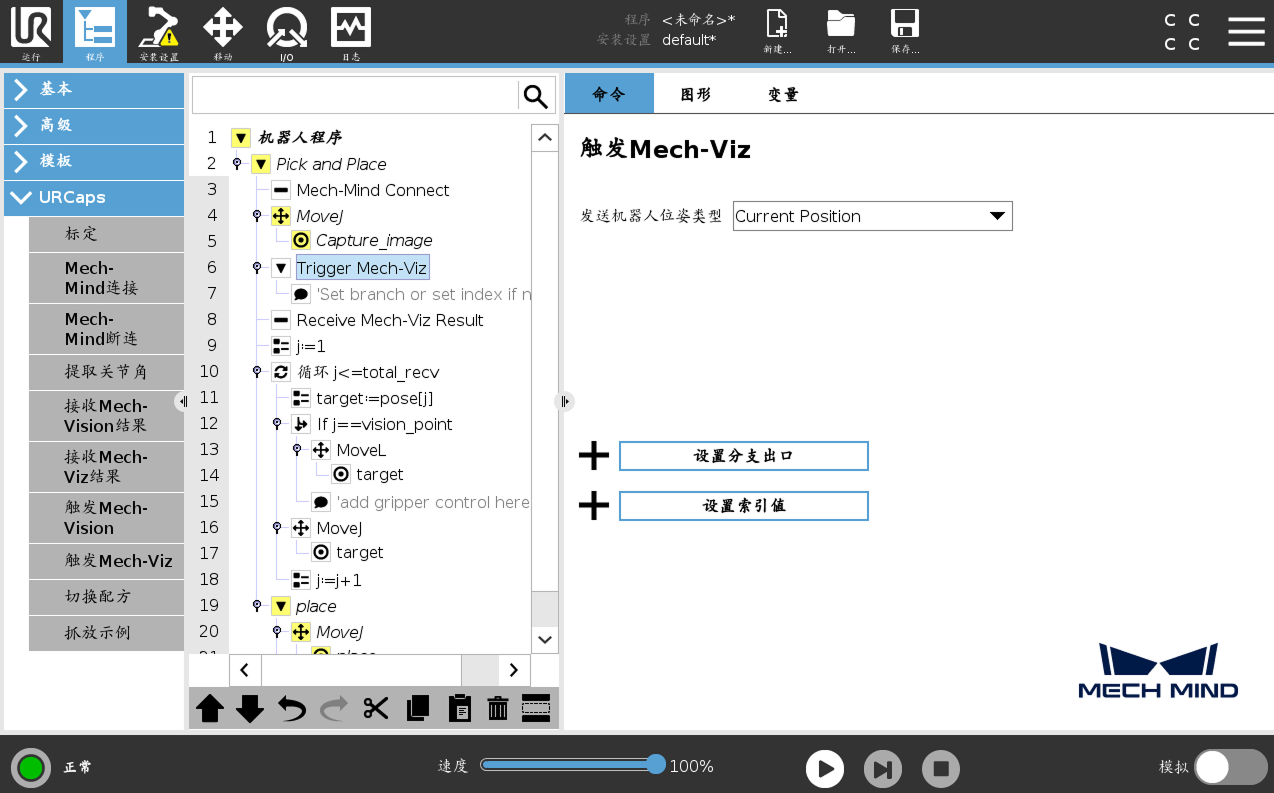This screenshot has height=793, width=1274.
Task: Click the search magnifier icon
Action: [536, 96]
